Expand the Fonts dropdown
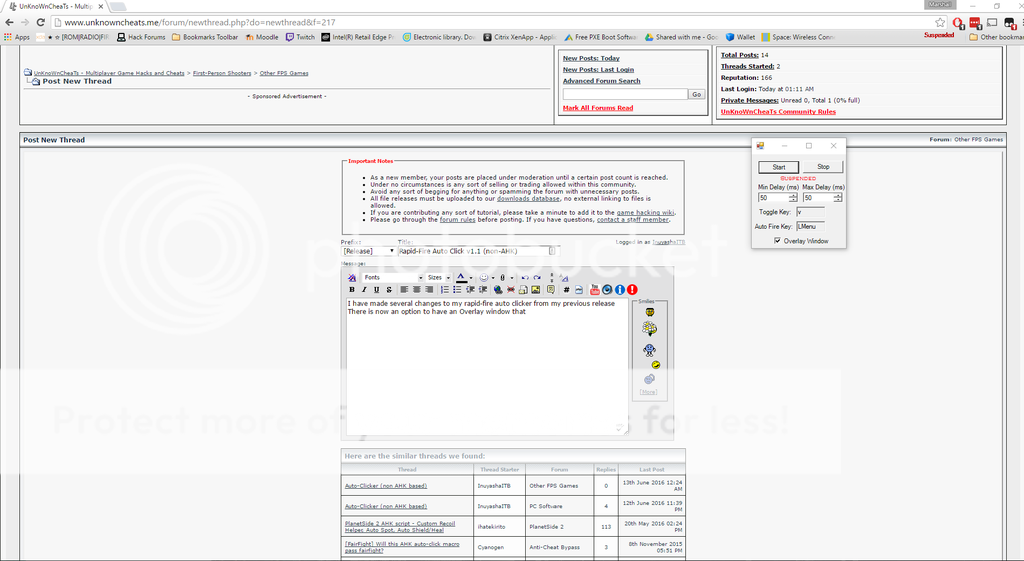1024x561 pixels. tap(420, 278)
